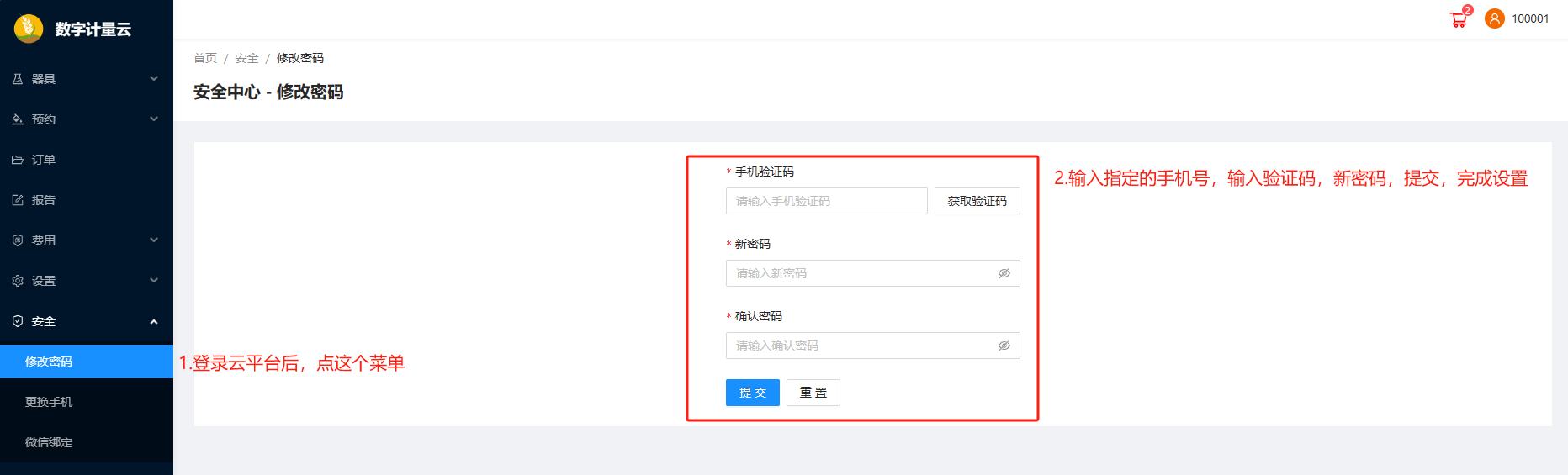Open the 更换手机 menu item
This screenshot has width=1568, height=475.
tap(49, 402)
